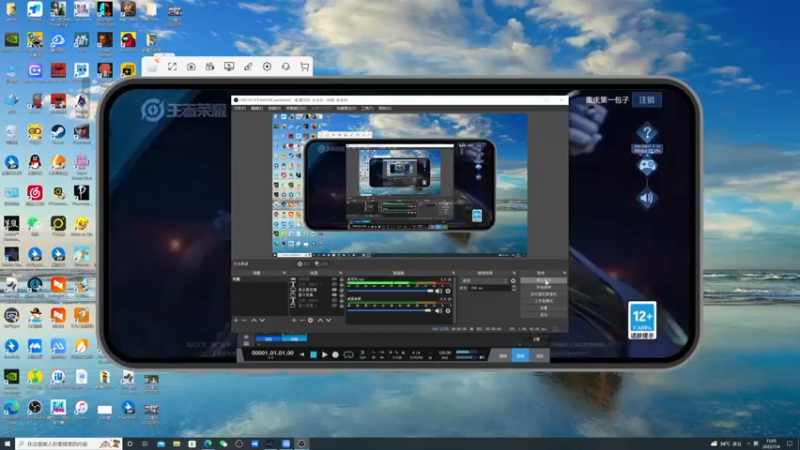The width and height of the screenshot is (800, 450).
Task: Toggle visibility eye of last source row
Action: (335, 305)
